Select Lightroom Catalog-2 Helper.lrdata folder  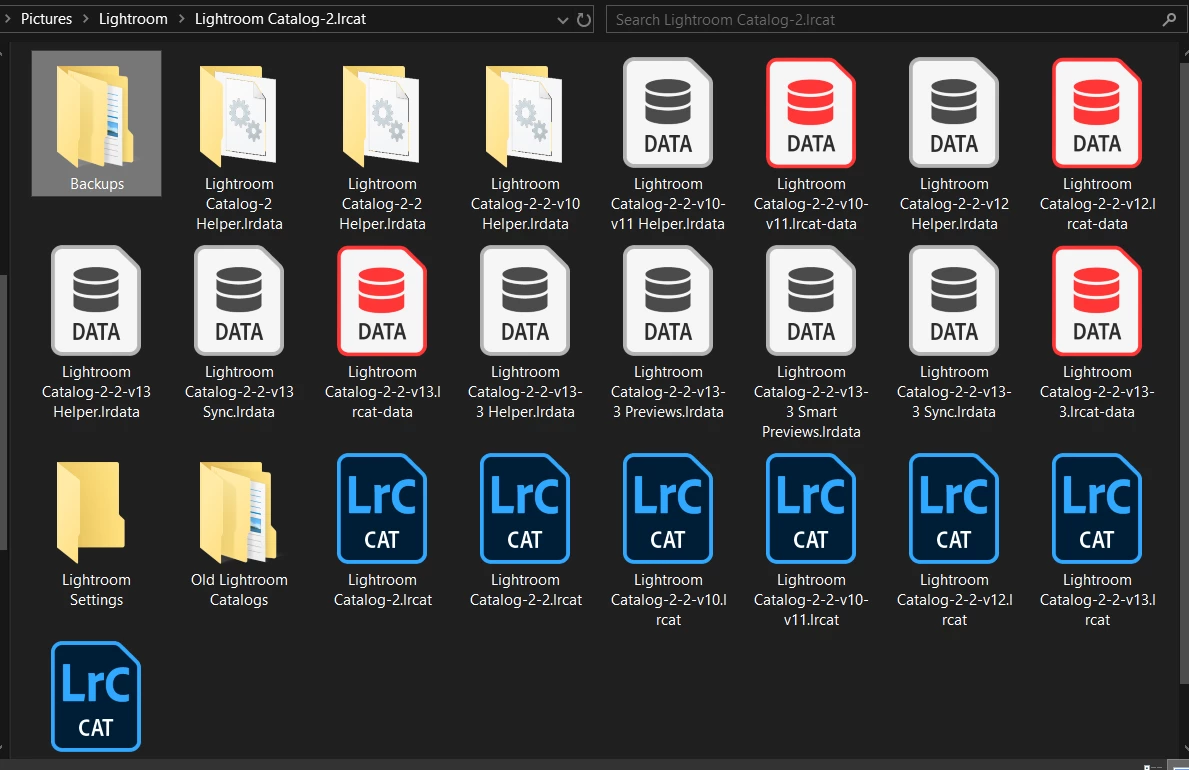point(239,115)
